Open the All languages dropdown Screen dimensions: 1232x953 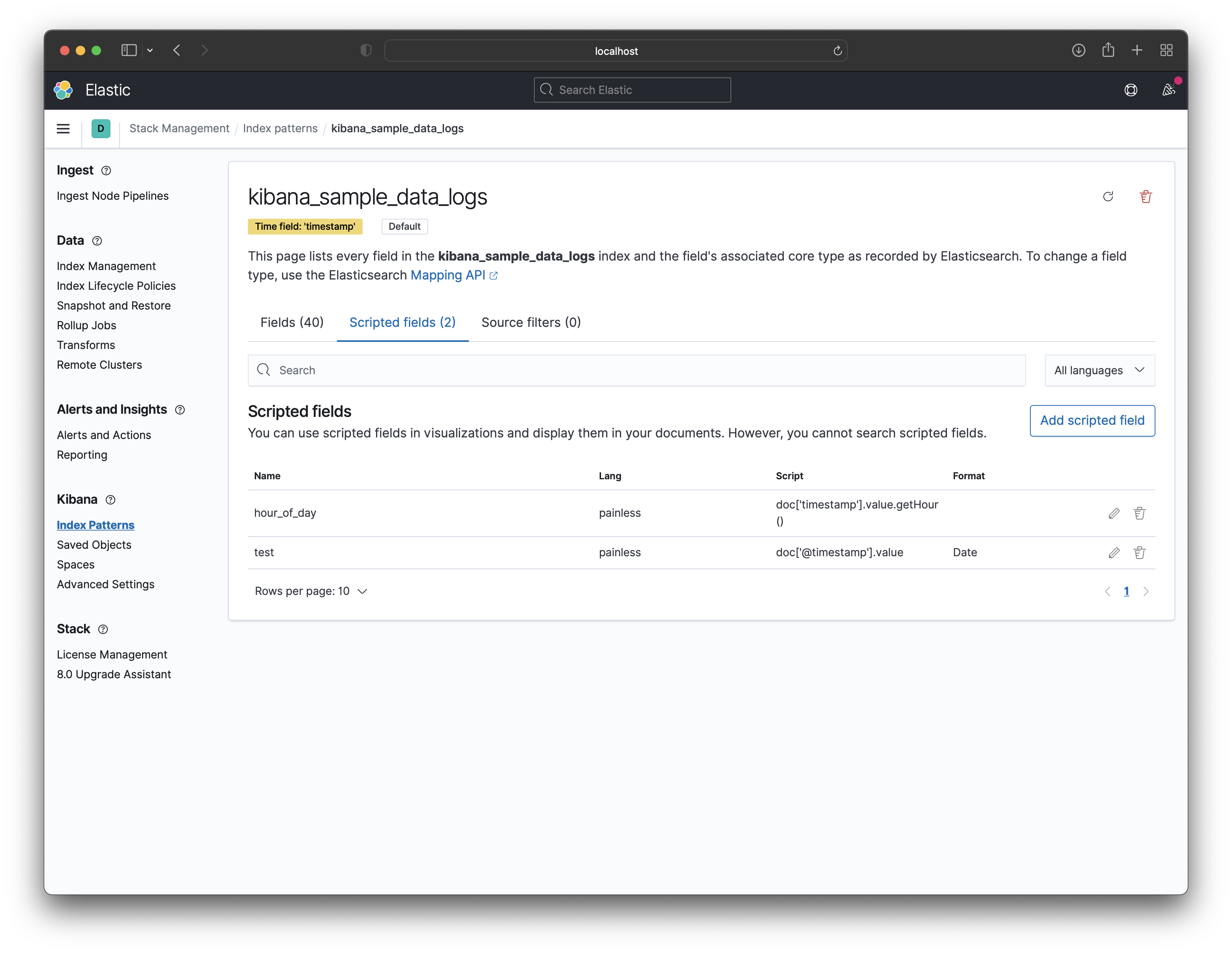[1099, 370]
